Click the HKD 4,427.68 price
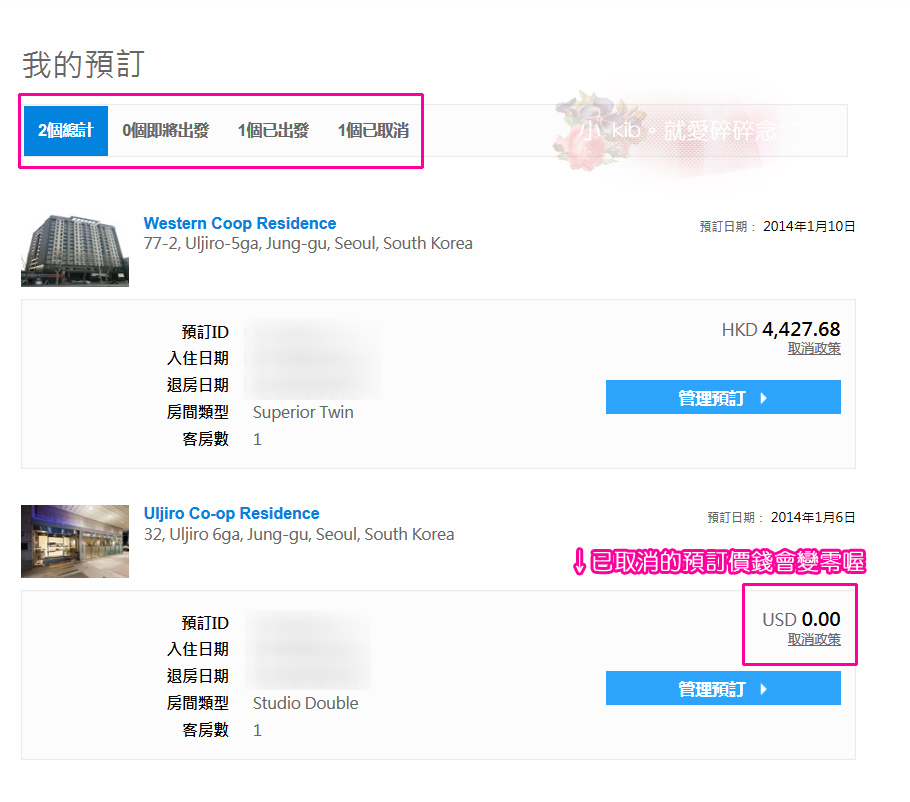 tap(781, 330)
